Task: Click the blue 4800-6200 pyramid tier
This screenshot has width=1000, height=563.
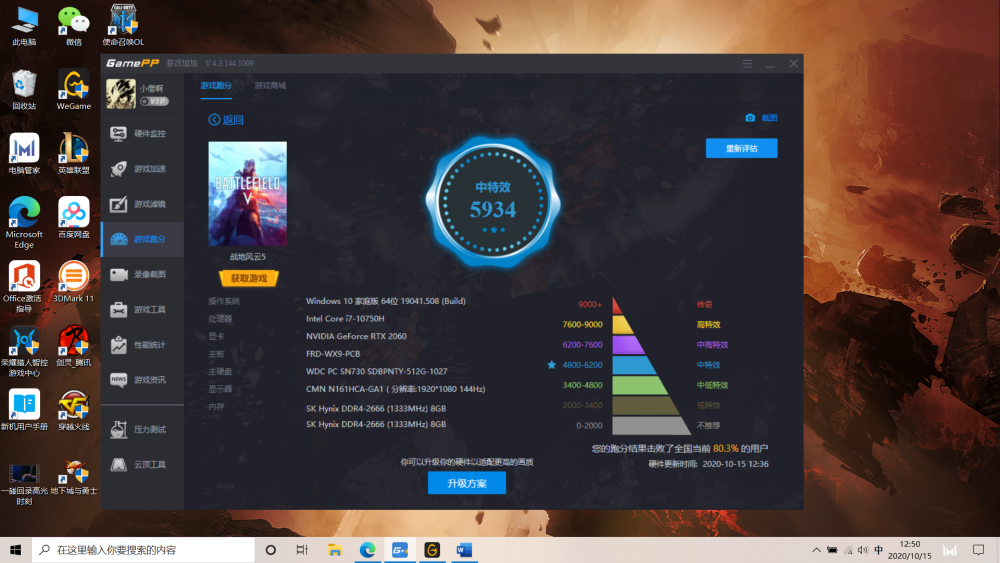Action: click(633, 365)
